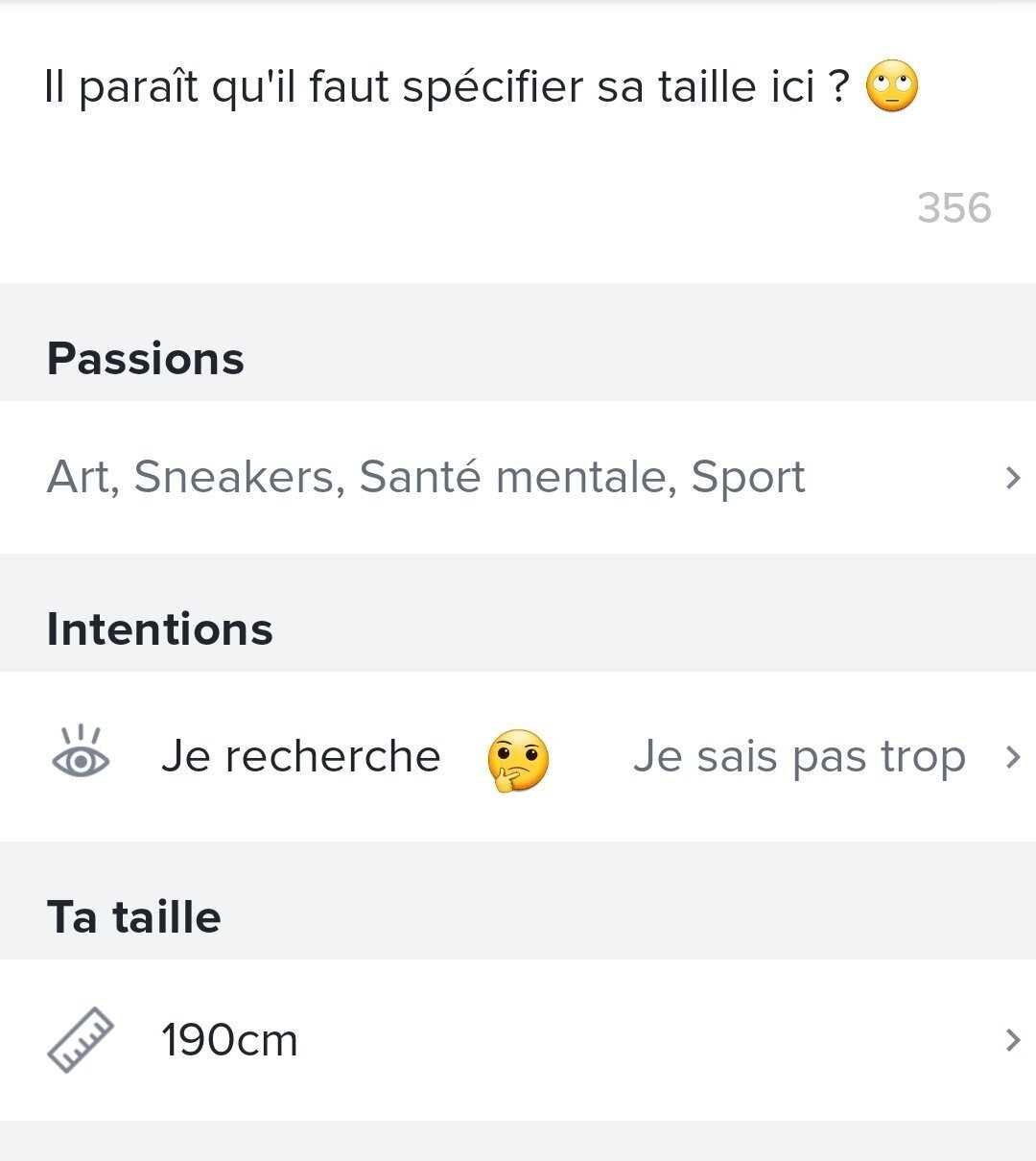Tap the Art passion in the list
The width and height of the screenshot is (1036, 1161).
(x=81, y=477)
